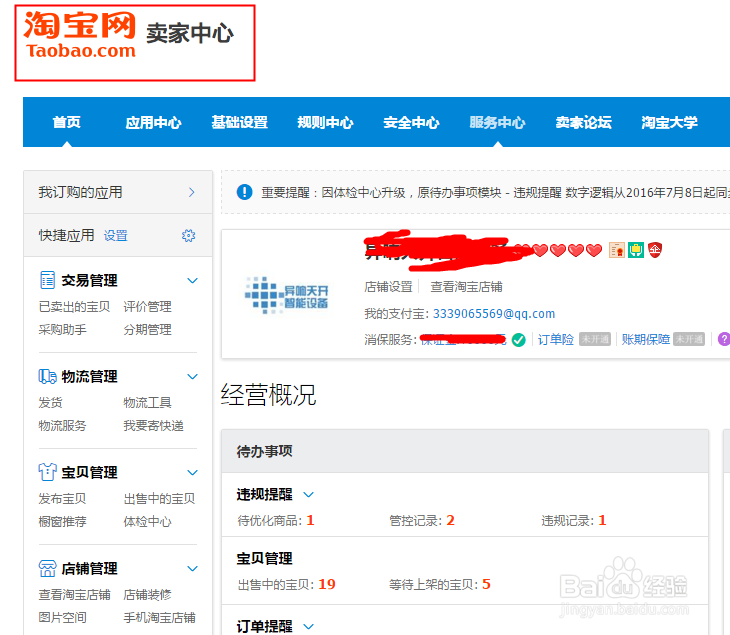Expand 违规提醒 dropdown chevron
The height and width of the screenshot is (635, 730).
click(x=309, y=494)
